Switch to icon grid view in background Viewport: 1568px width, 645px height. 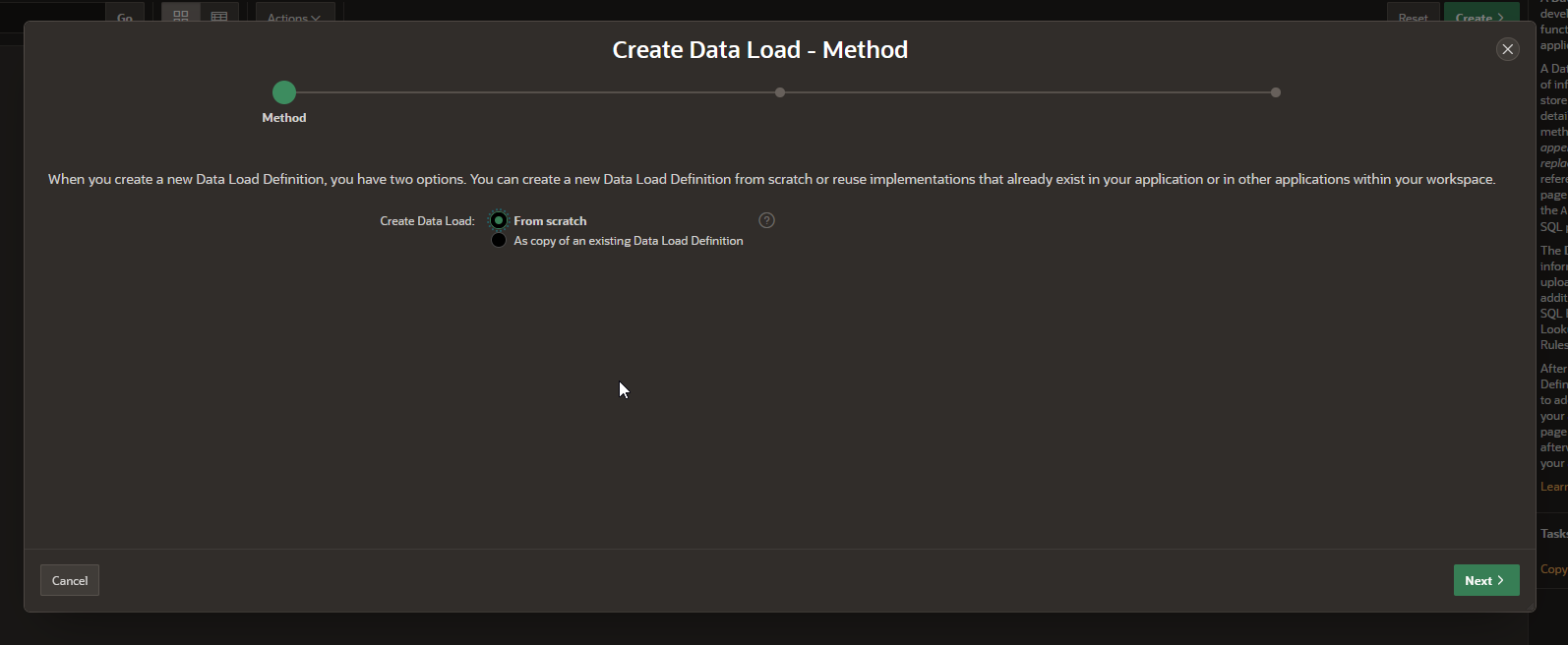(x=181, y=14)
